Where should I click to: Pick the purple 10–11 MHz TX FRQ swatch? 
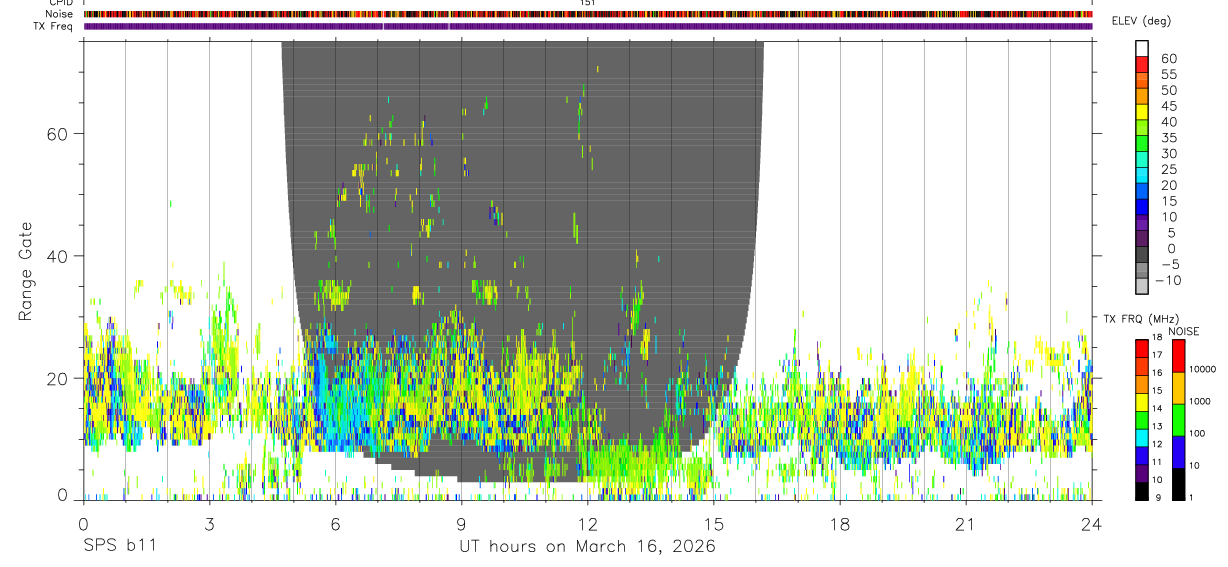tap(1142, 472)
